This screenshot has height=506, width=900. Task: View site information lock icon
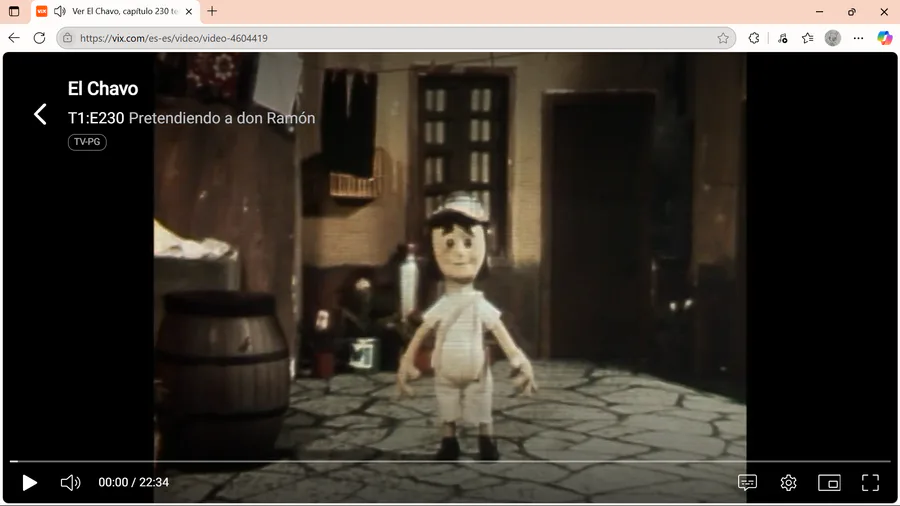68,38
